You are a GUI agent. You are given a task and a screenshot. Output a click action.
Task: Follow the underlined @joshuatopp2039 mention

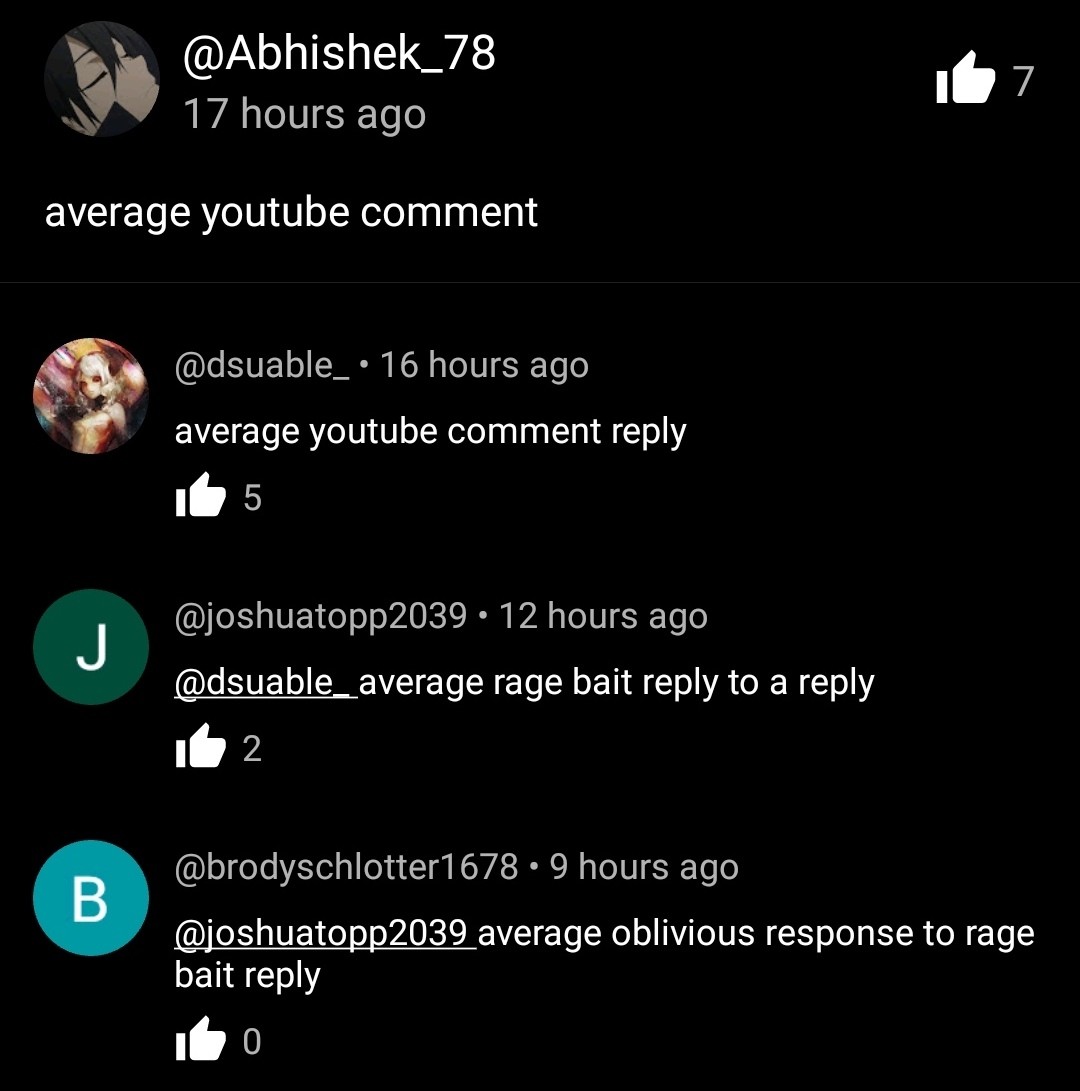[x=325, y=934]
